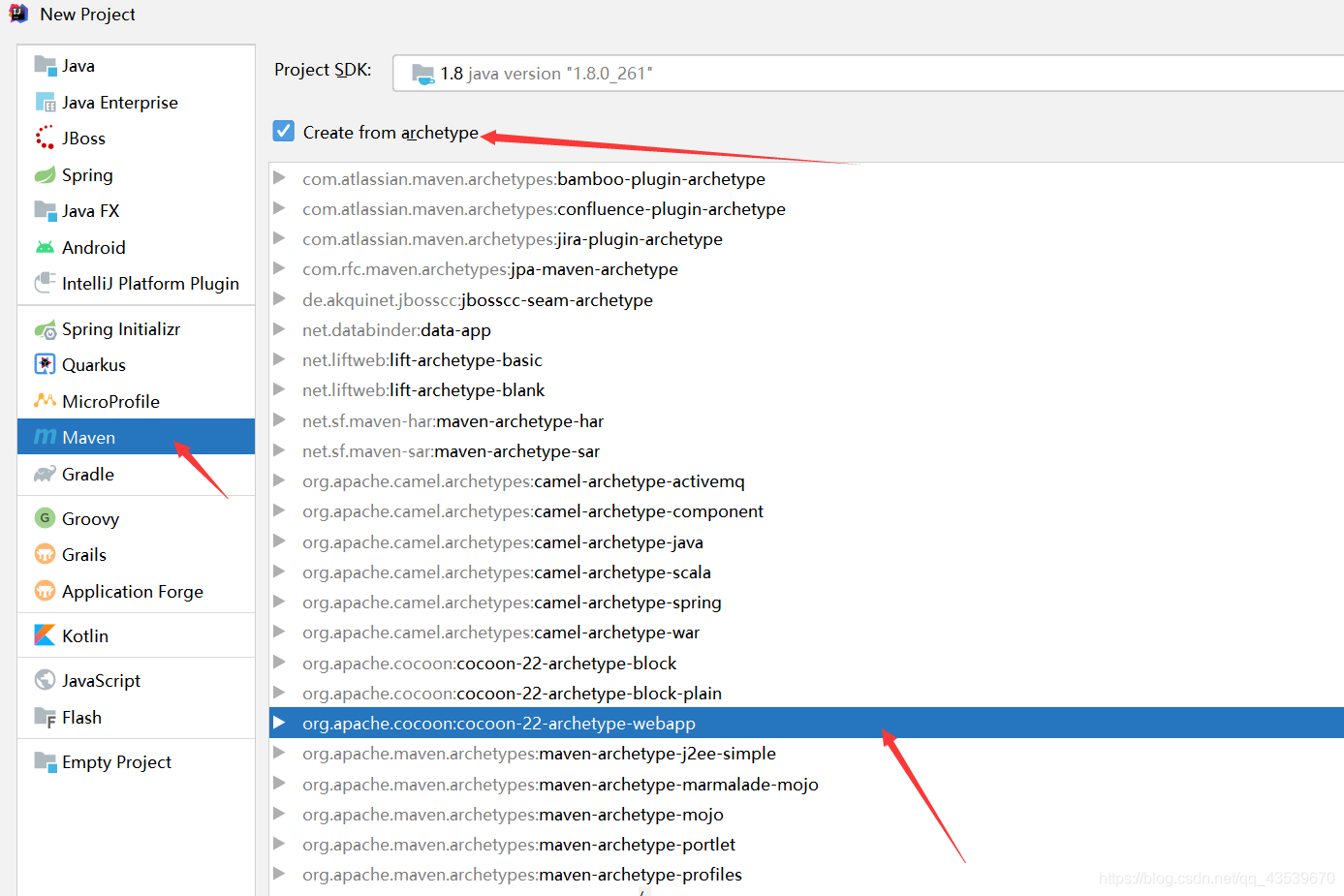Select Java Enterprise project type
Screen dimensions: 1344x896
(x=136, y=103)
